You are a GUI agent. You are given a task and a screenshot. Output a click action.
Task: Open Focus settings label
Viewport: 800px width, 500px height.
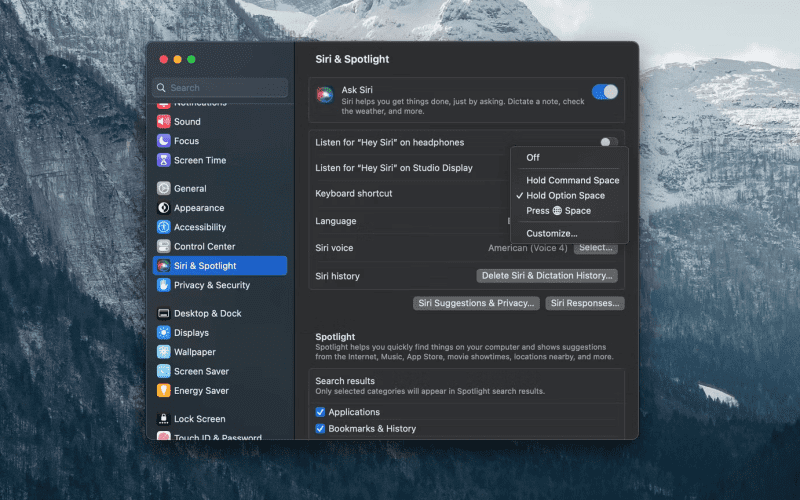[x=186, y=141]
